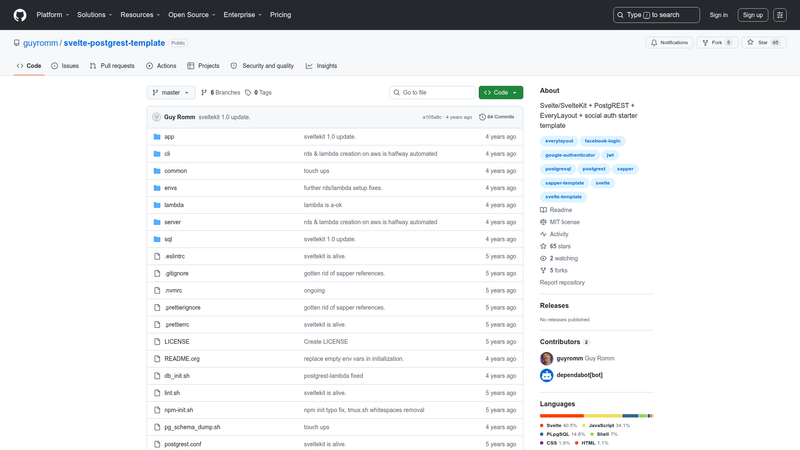Screen dimensions: 800x450
Task: Select the everylayout topic tag
Action: pos(559,141)
